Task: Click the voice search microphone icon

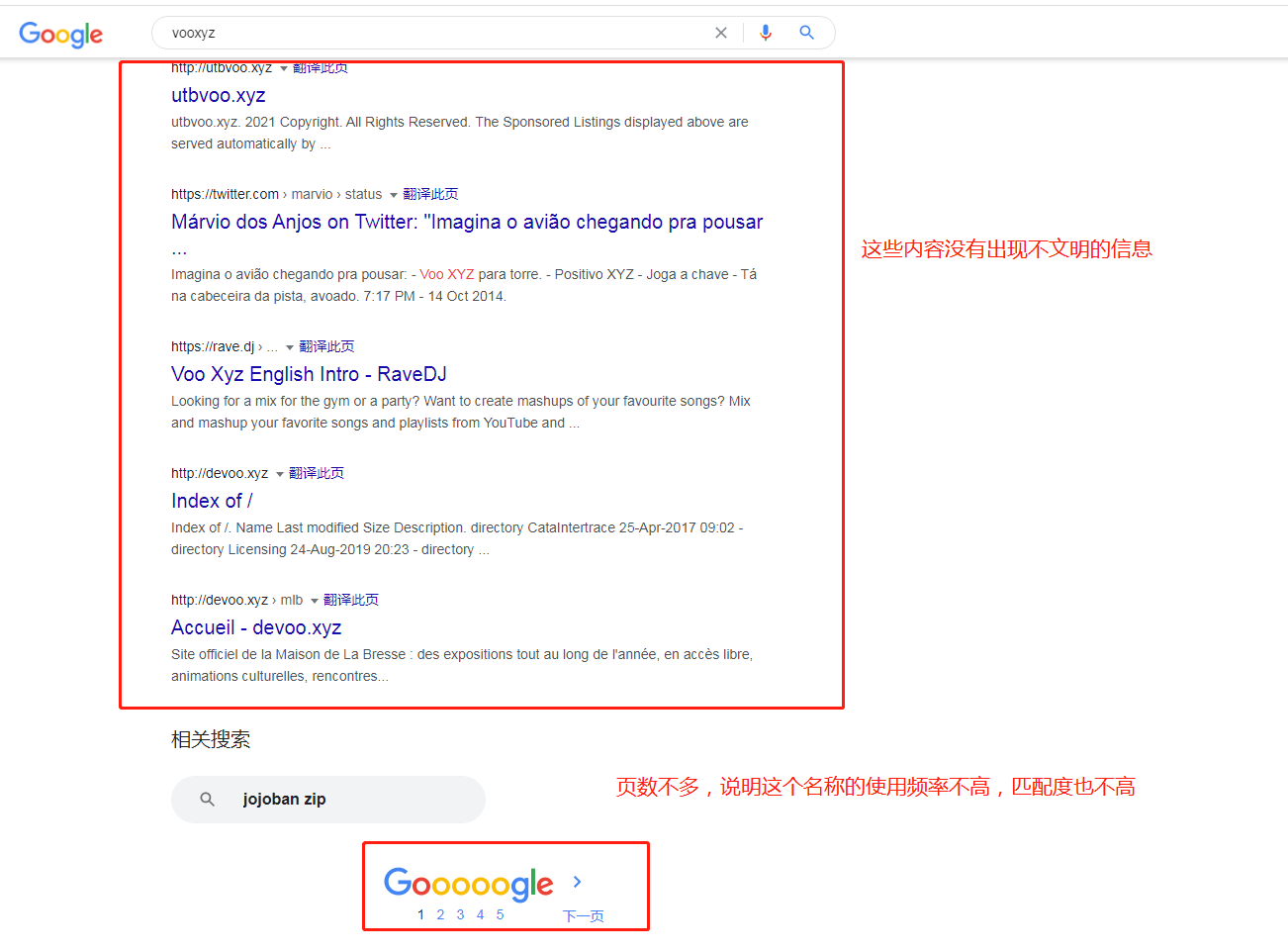Action: (x=765, y=32)
